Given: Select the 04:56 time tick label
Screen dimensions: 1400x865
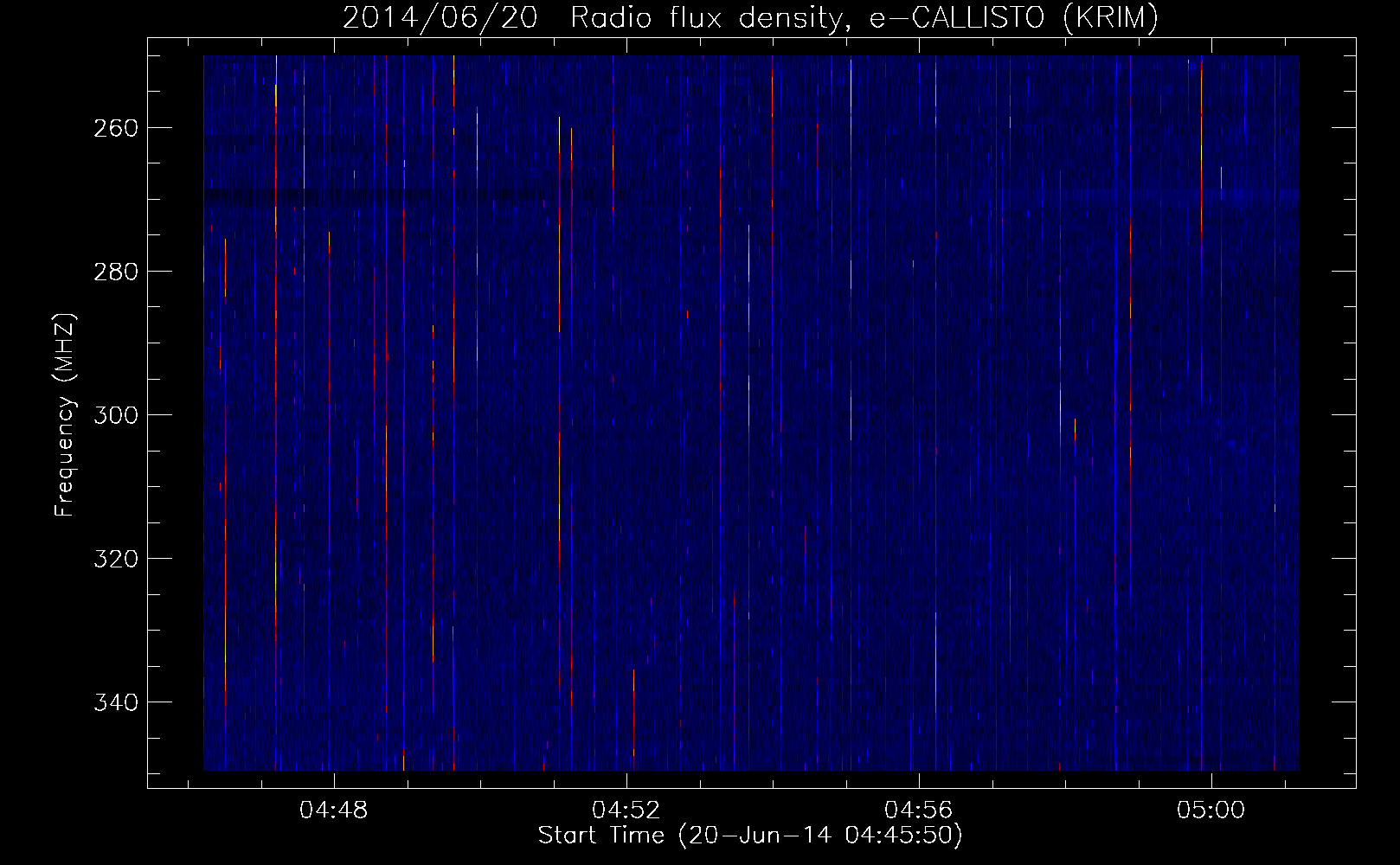Looking at the screenshot, I should click(x=918, y=811).
